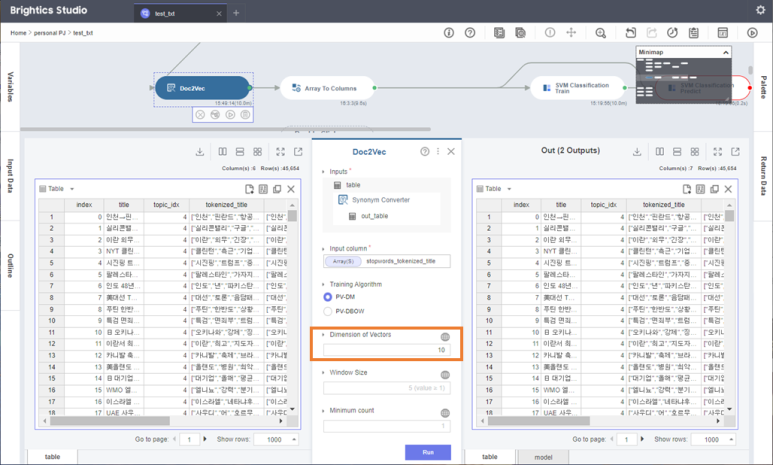Select the Array To Columns node
Viewport: 773px width, 465px height.
(327, 88)
